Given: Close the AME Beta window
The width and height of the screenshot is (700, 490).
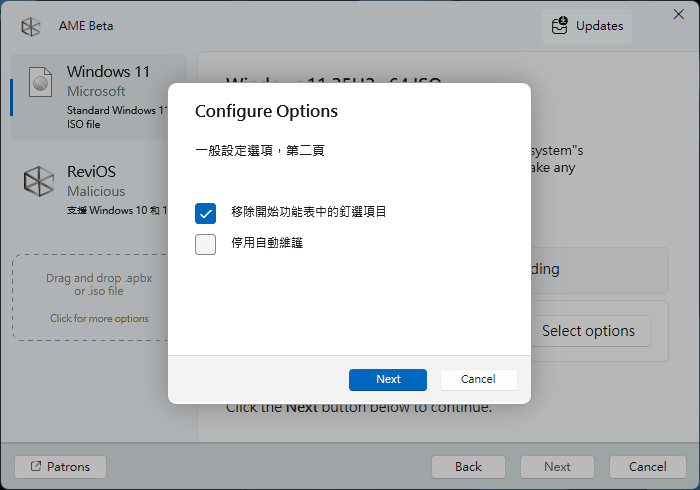Looking at the screenshot, I should [683, 8].
